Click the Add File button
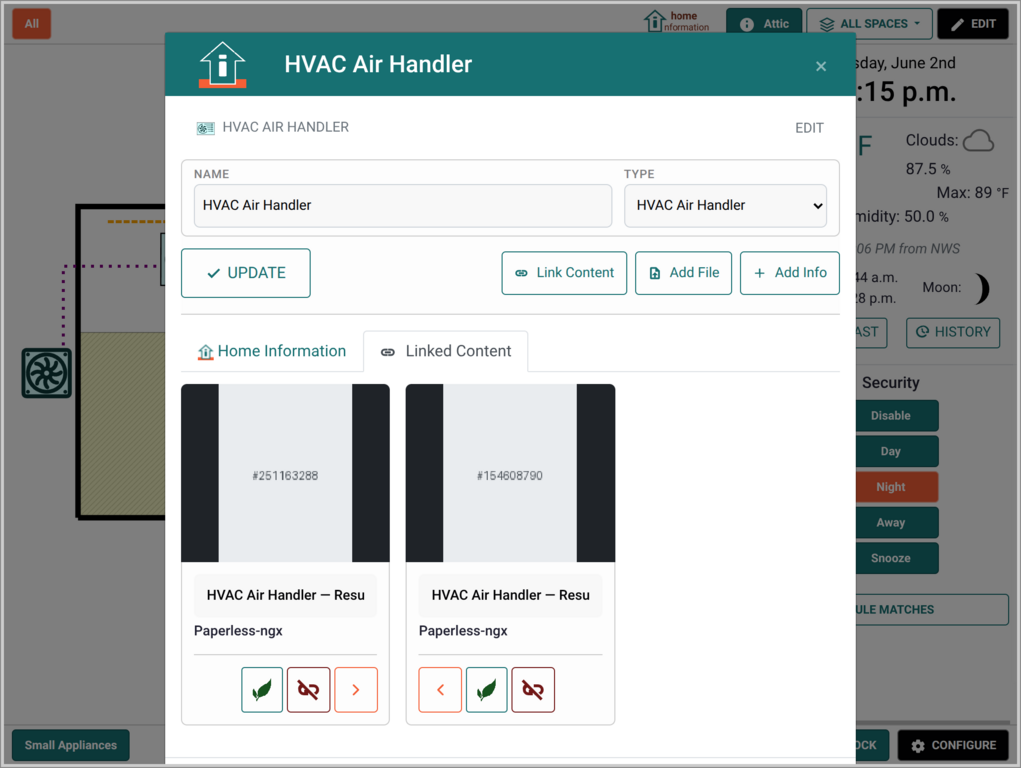 [x=683, y=273]
